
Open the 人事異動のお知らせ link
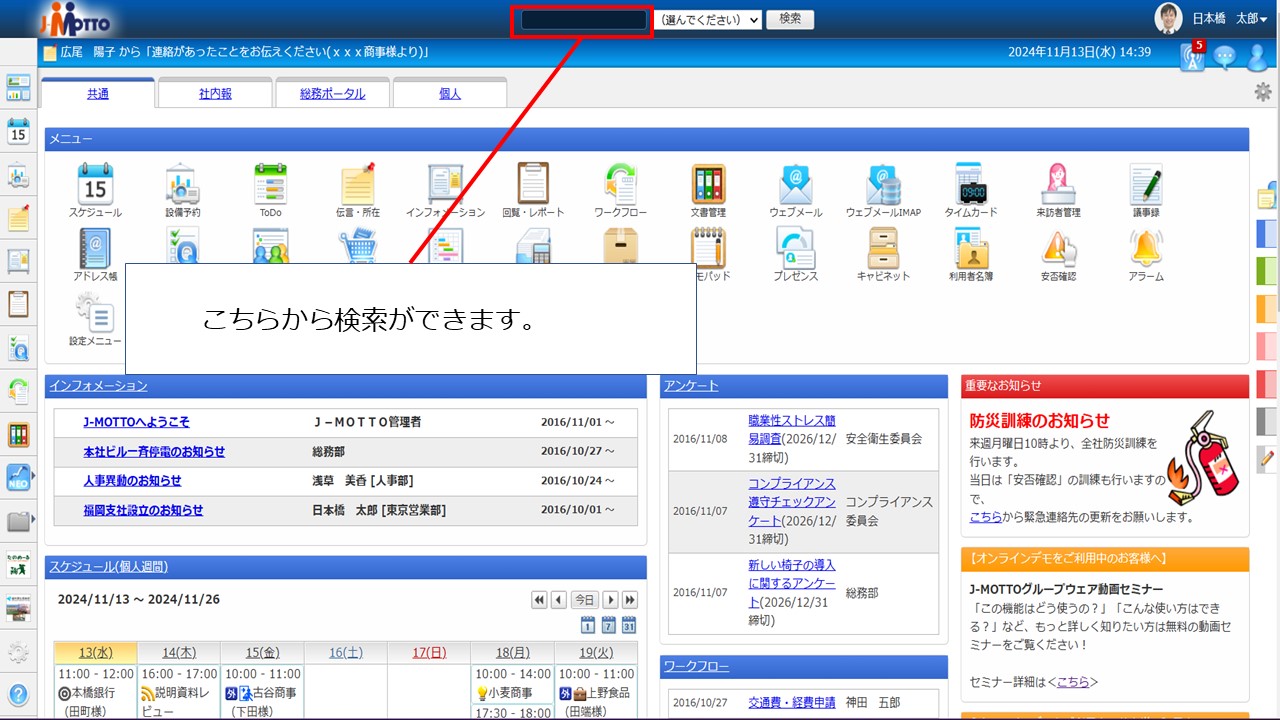132,481
